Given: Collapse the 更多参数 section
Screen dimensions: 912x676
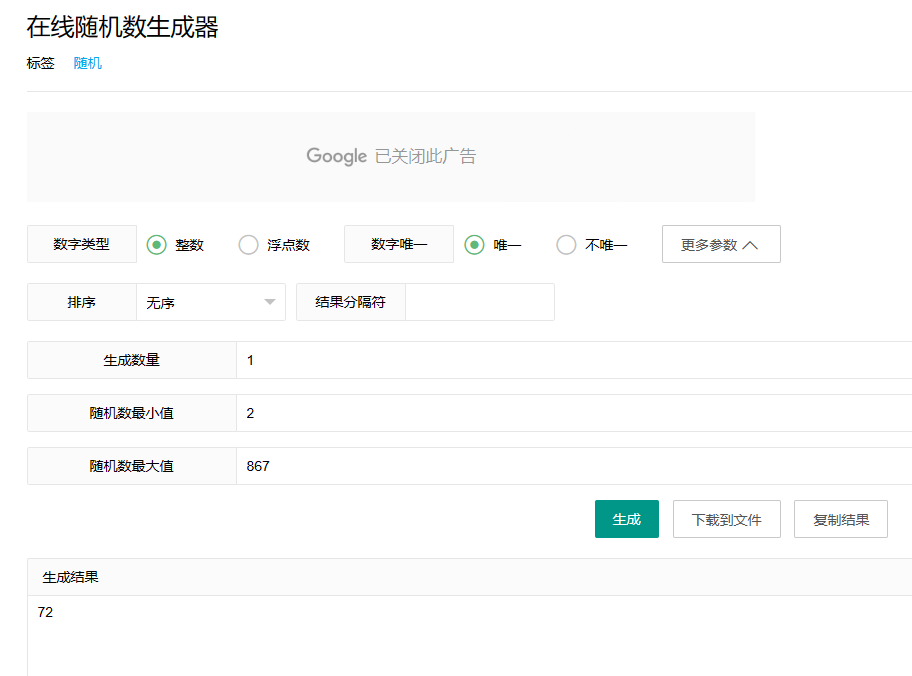Looking at the screenshot, I should (x=720, y=245).
